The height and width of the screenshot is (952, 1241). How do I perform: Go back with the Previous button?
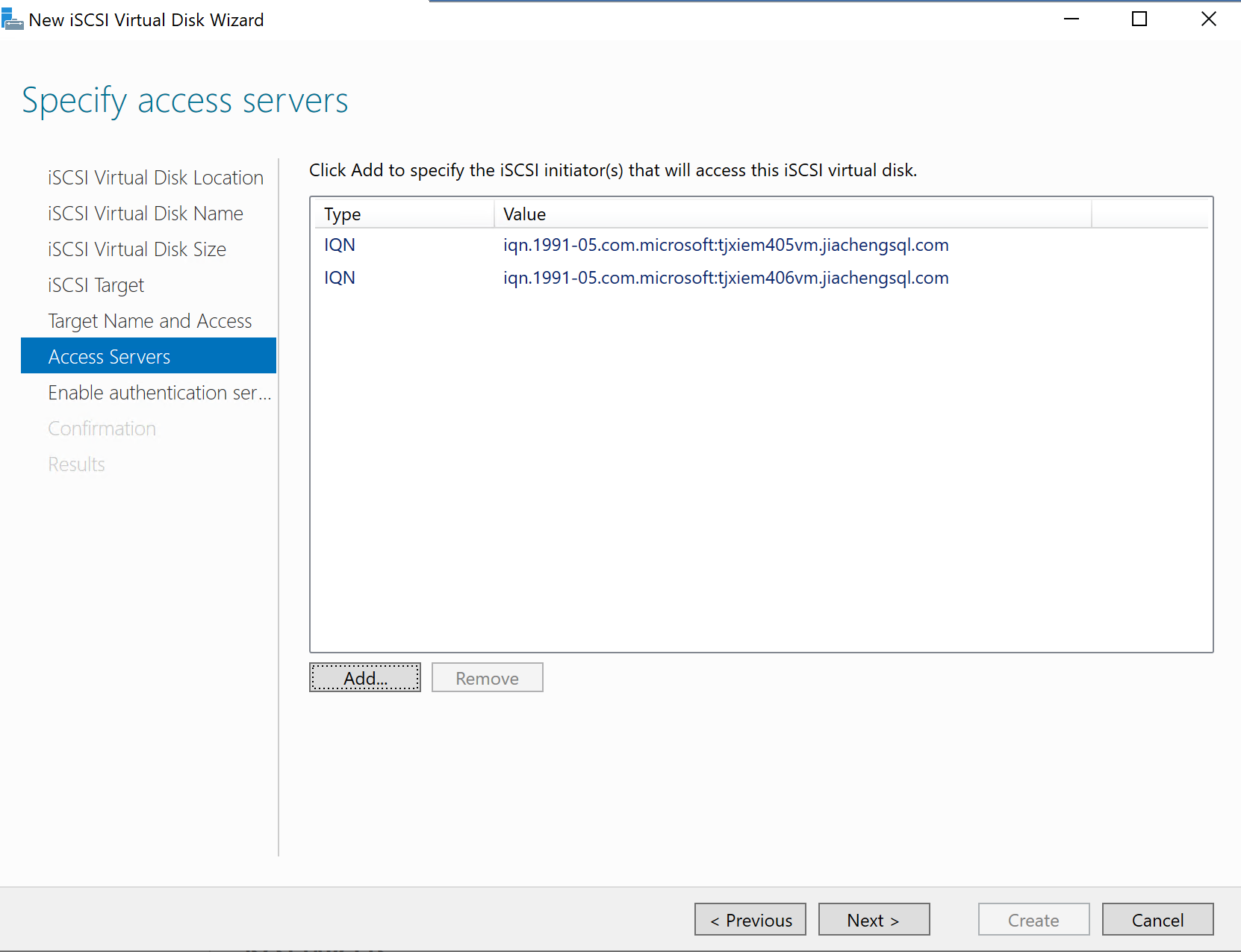[x=750, y=920]
